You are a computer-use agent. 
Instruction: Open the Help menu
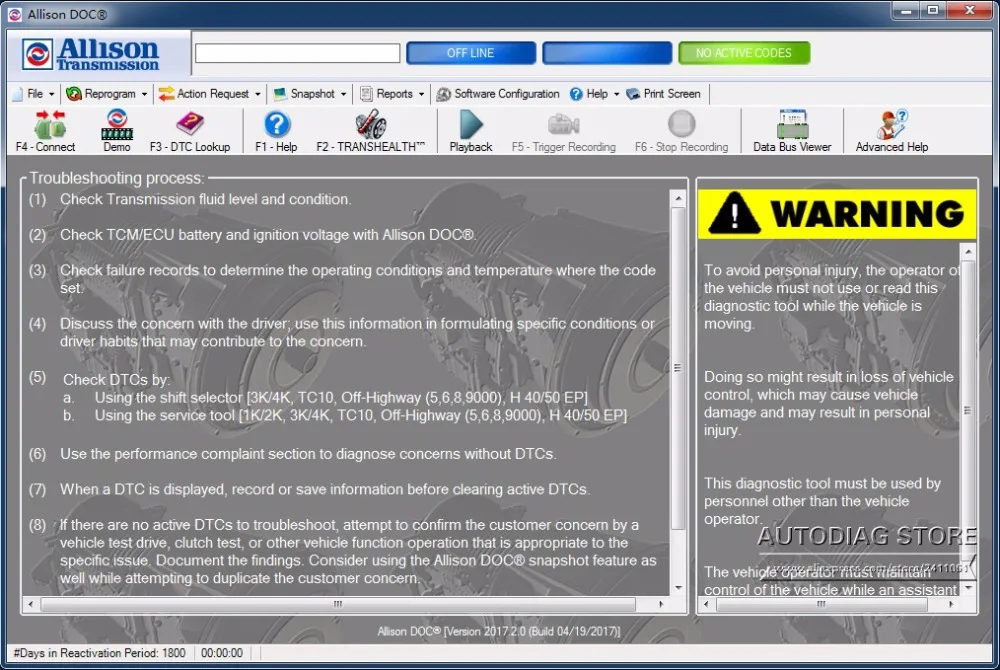(594, 94)
